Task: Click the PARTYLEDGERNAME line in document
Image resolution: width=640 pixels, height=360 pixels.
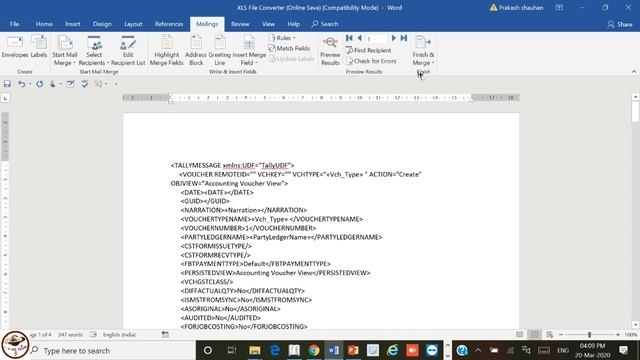Action: coord(281,237)
